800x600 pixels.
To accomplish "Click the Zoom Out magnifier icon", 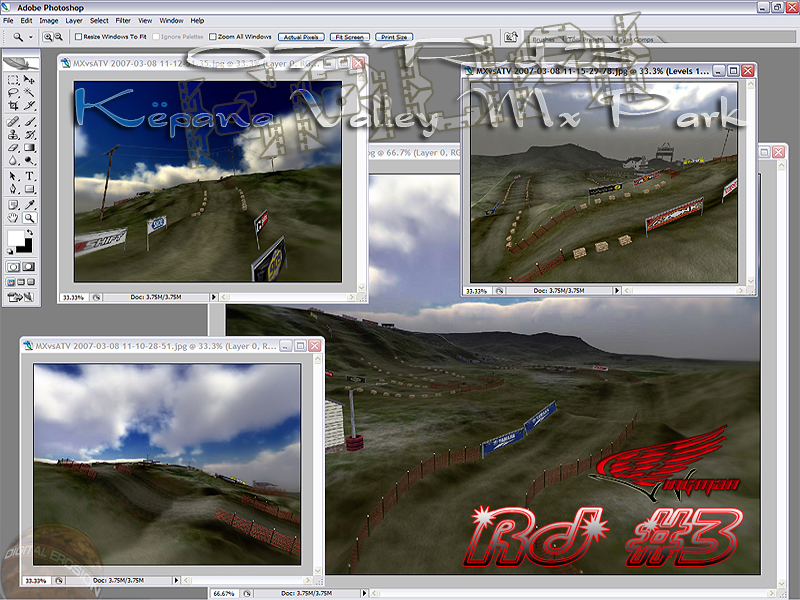I will click(x=60, y=36).
